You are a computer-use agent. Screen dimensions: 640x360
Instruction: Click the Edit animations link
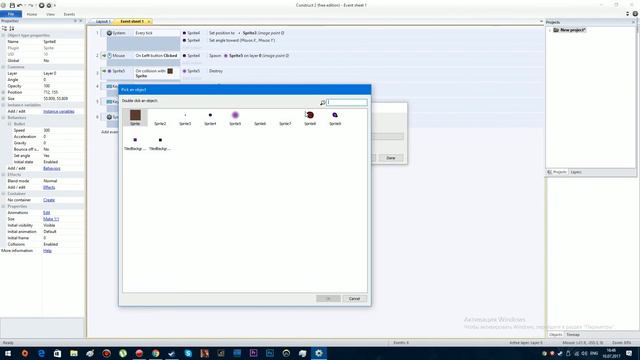coord(47,213)
